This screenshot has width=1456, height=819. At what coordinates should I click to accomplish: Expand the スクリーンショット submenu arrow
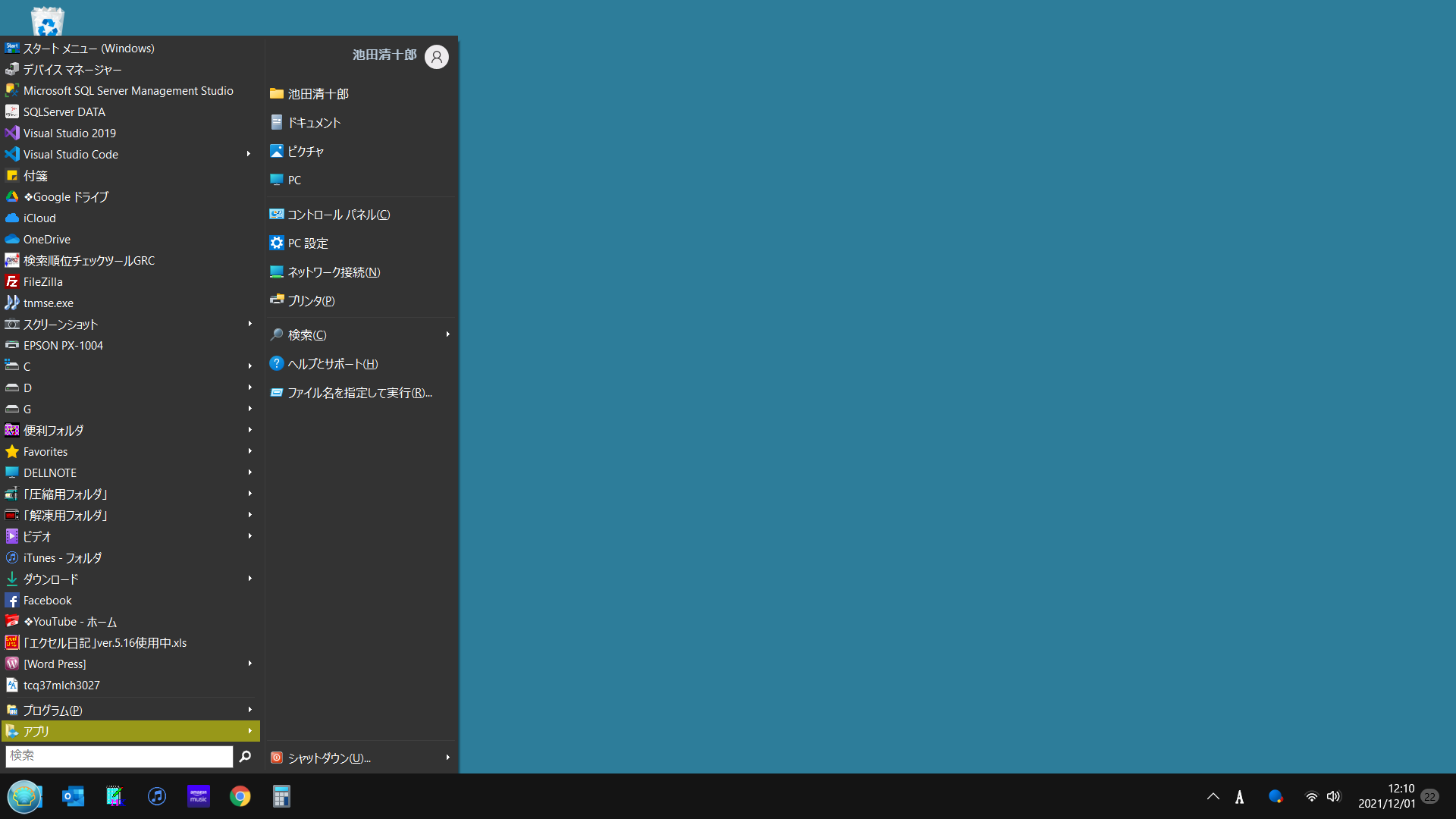click(249, 324)
